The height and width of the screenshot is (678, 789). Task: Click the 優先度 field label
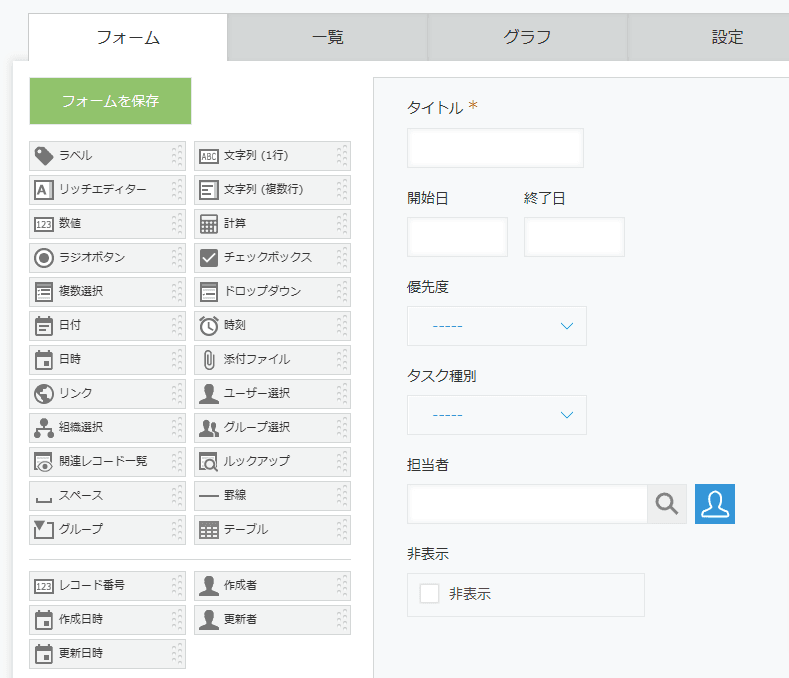(428, 287)
